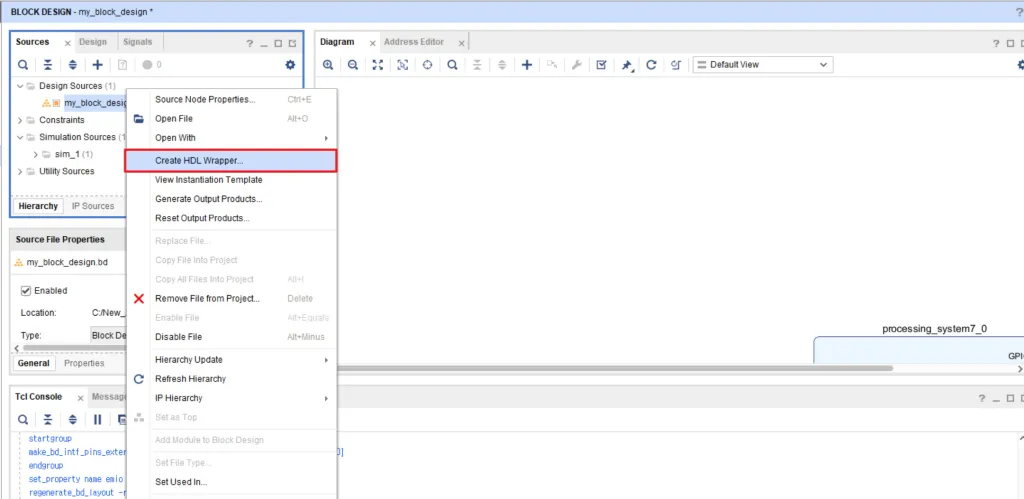Choose Open File from context menu
The height and width of the screenshot is (499, 1024).
point(231,119)
